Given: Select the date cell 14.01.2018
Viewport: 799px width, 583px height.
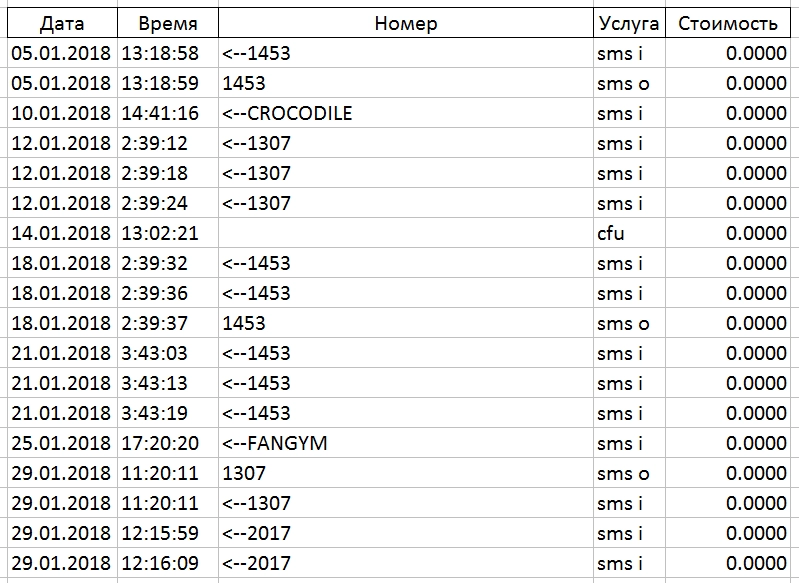Looking at the screenshot, I should pos(62,233).
